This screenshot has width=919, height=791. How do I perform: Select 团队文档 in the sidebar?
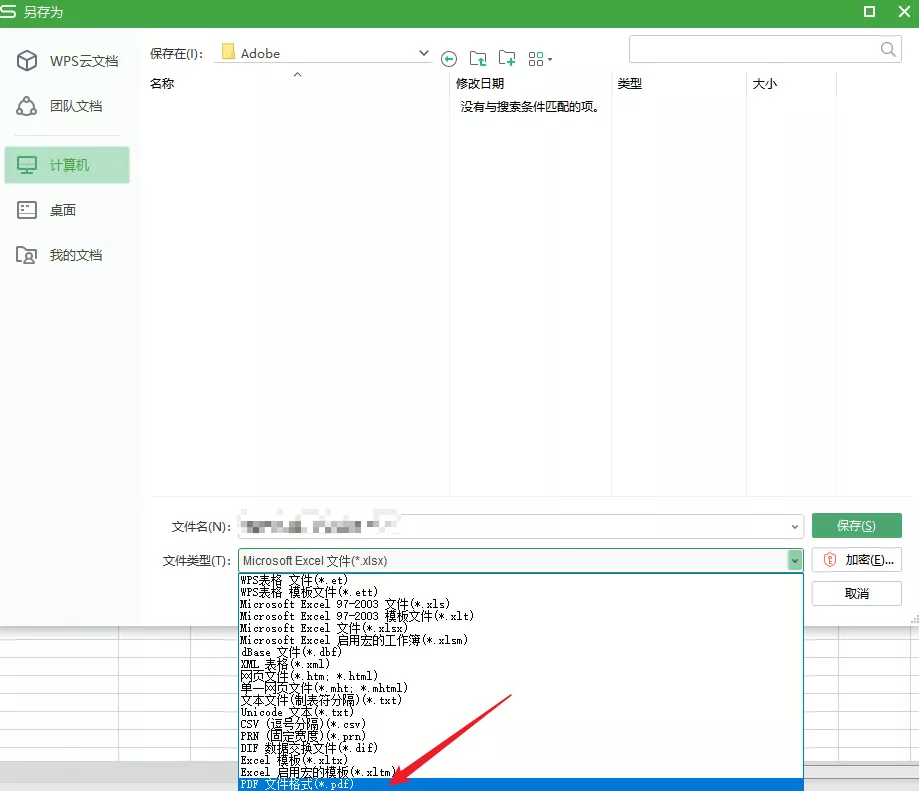tap(67, 106)
